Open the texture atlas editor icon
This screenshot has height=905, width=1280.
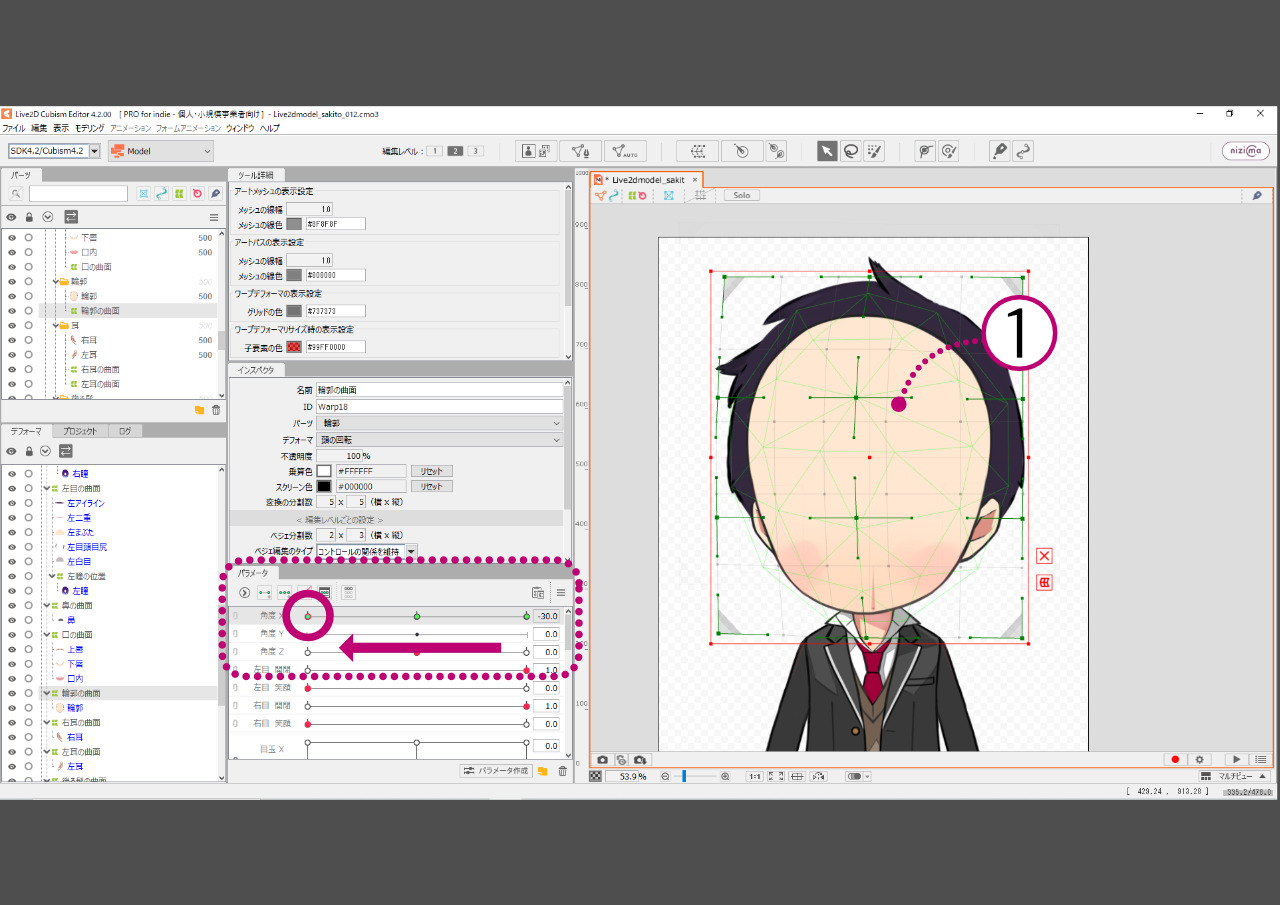537,151
